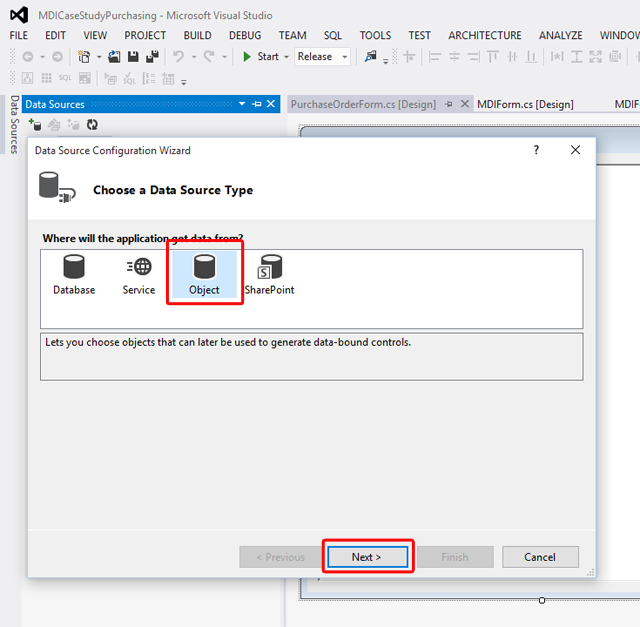Click the Make Same Width icon

[x=557, y=56]
